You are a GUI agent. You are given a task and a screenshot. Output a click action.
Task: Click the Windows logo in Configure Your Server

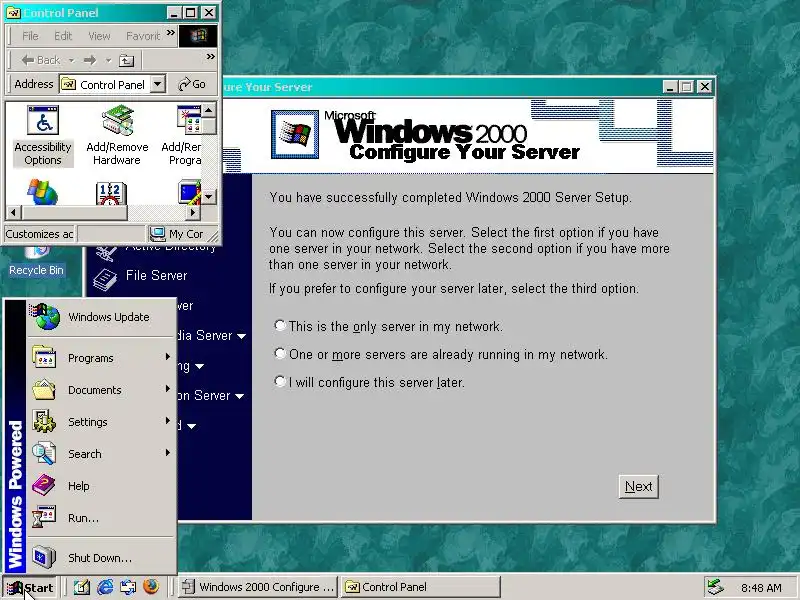[x=295, y=135]
